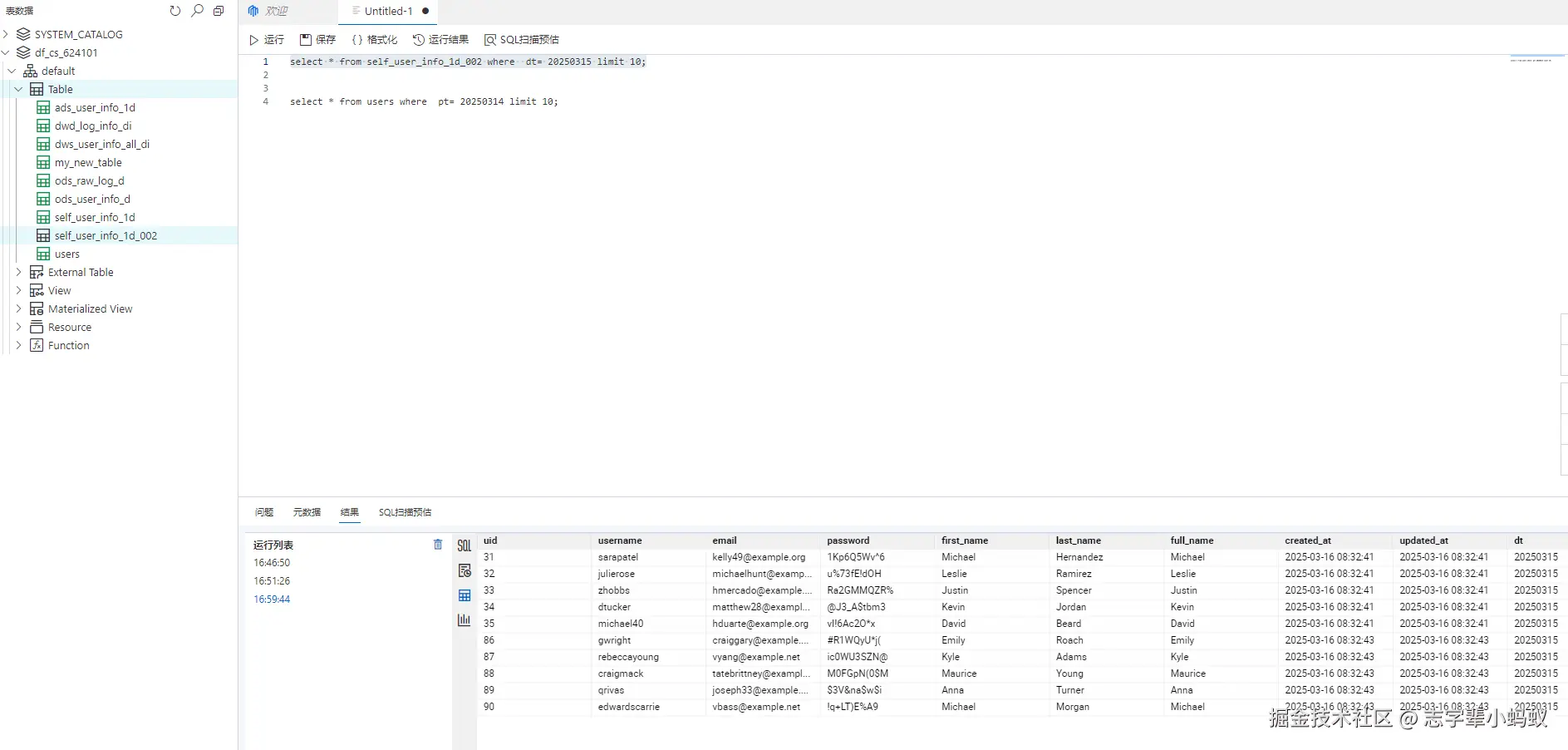Delete run list history with trash icon
The width and height of the screenshot is (1568, 750).
(x=438, y=545)
